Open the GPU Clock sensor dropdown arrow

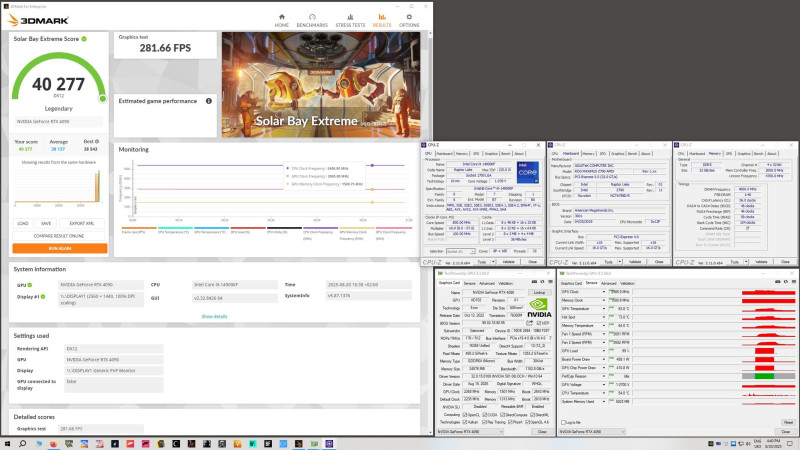tap(604, 292)
